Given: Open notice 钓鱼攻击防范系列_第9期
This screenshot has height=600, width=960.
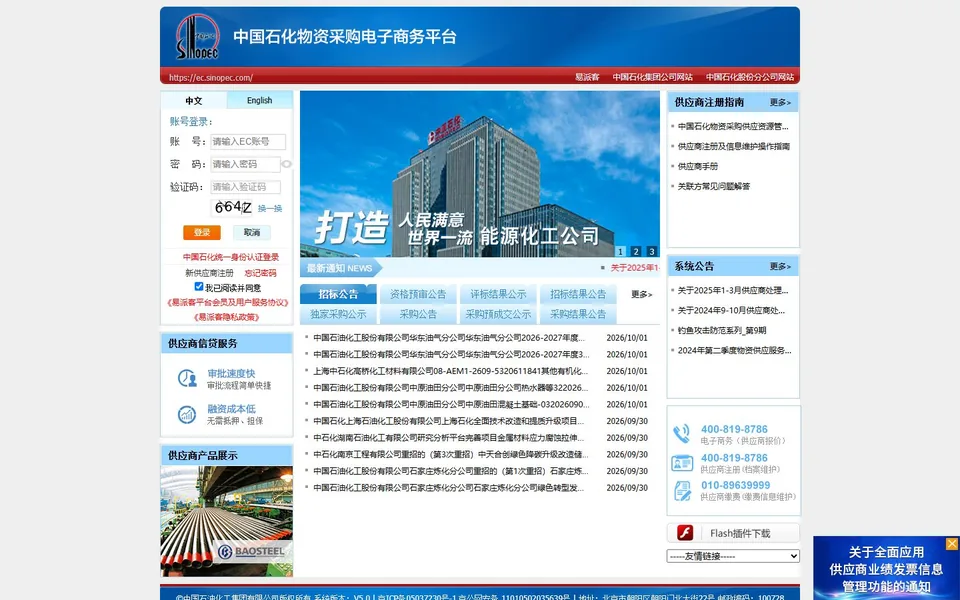Looking at the screenshot, I should (x=722, y=331).
